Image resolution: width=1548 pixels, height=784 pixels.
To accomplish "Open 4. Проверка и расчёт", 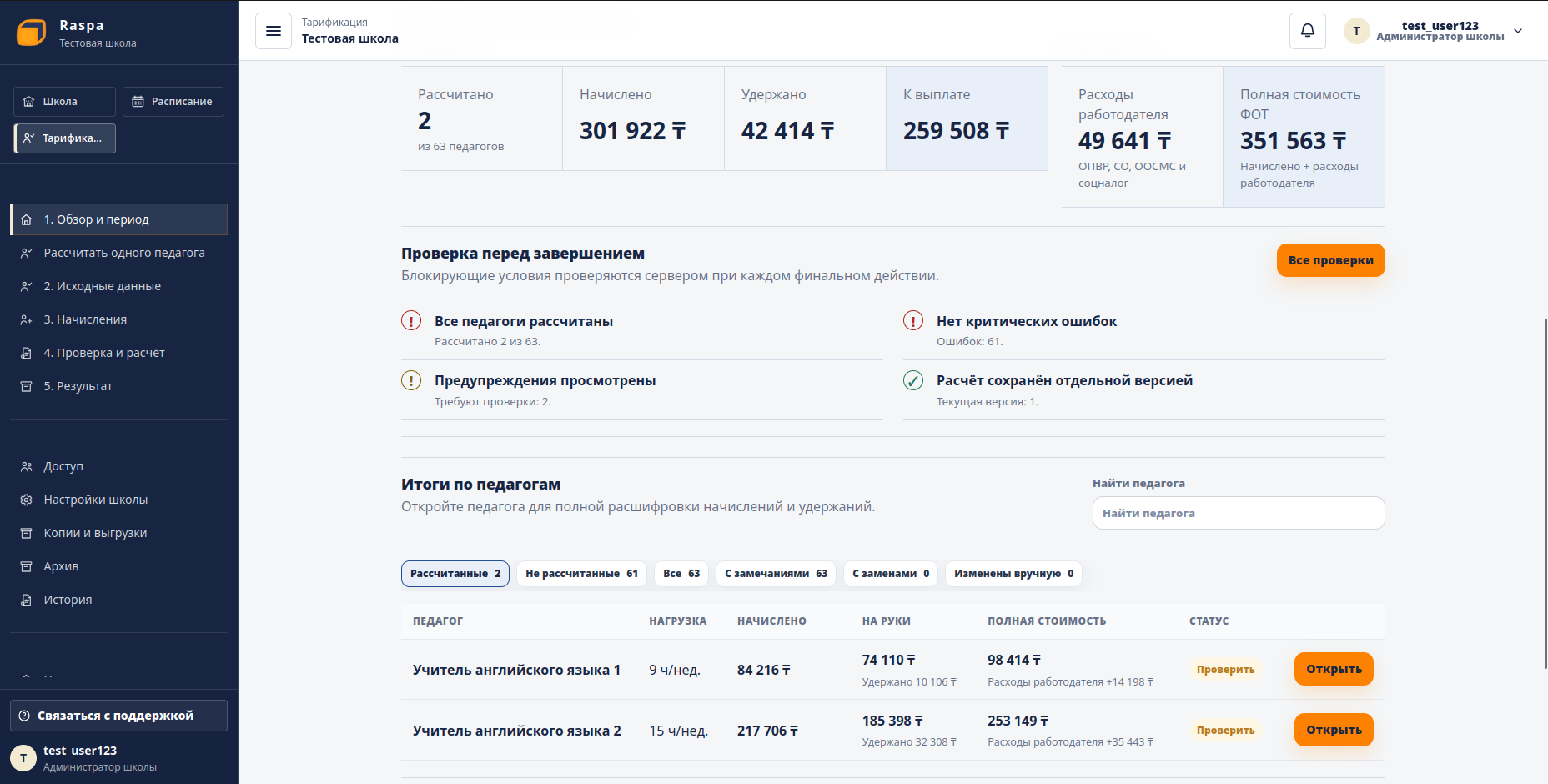I will tap(118, 353).
